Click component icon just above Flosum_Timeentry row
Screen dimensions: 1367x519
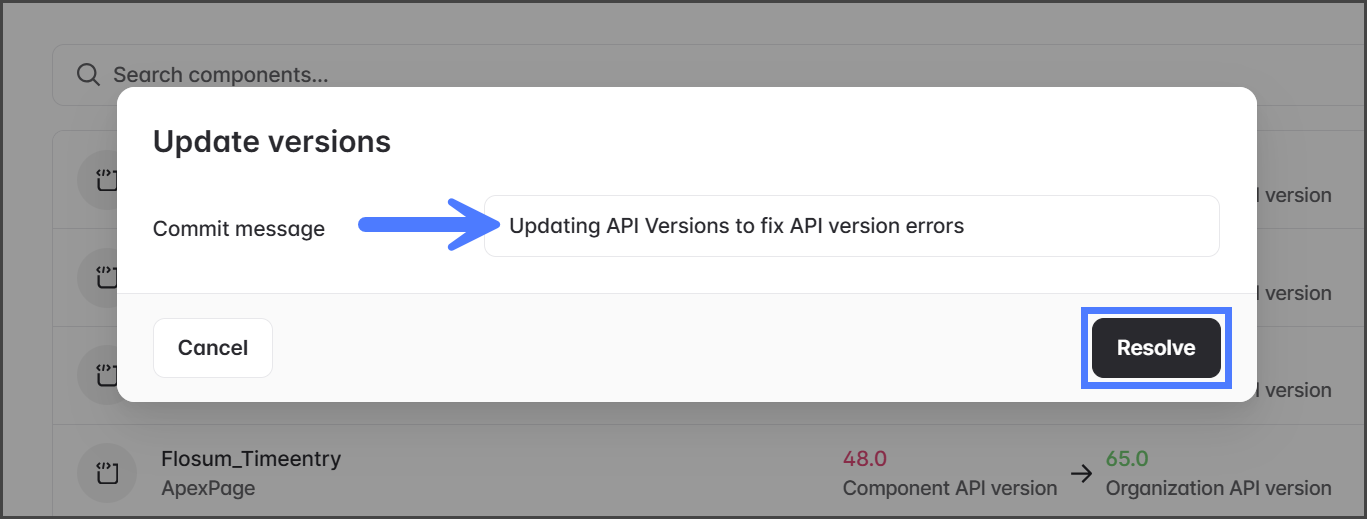(x=99, y=375)
